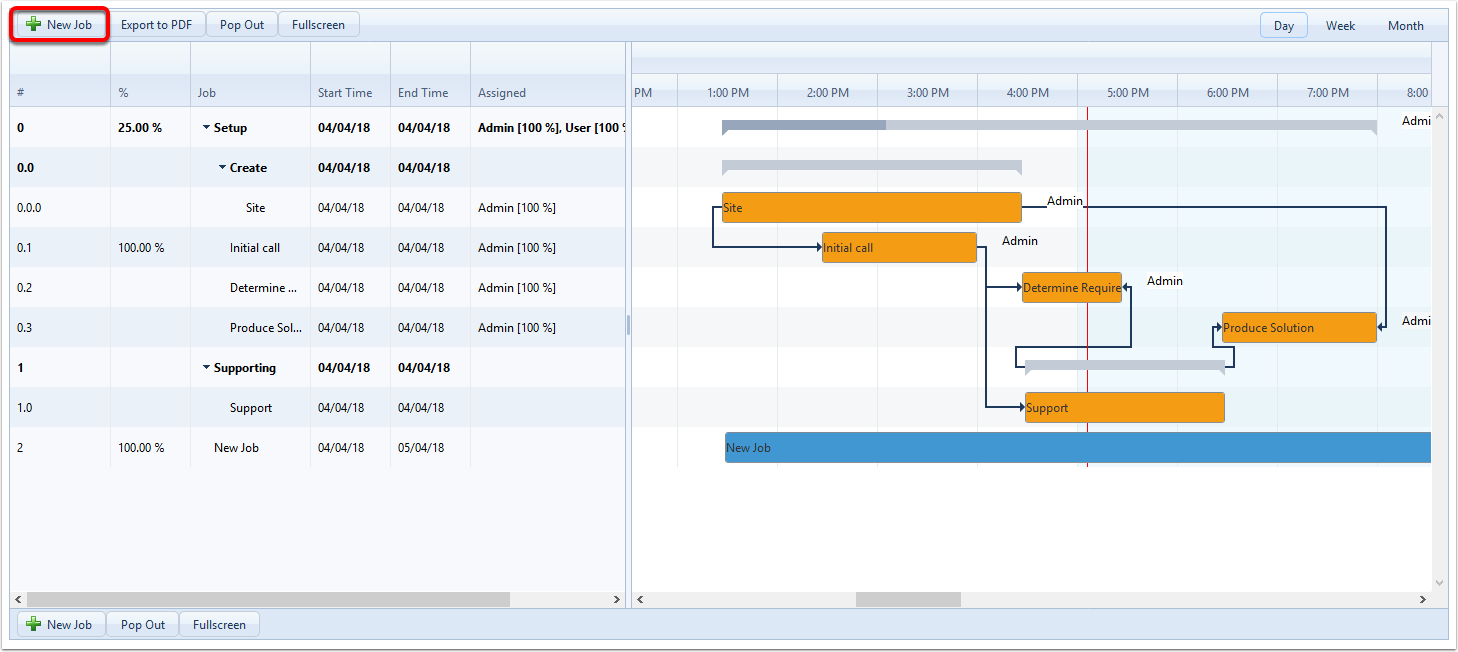Screen dimensions: 1458x652
Task: Select the Initial call row in job list
Action: point(318,248)
